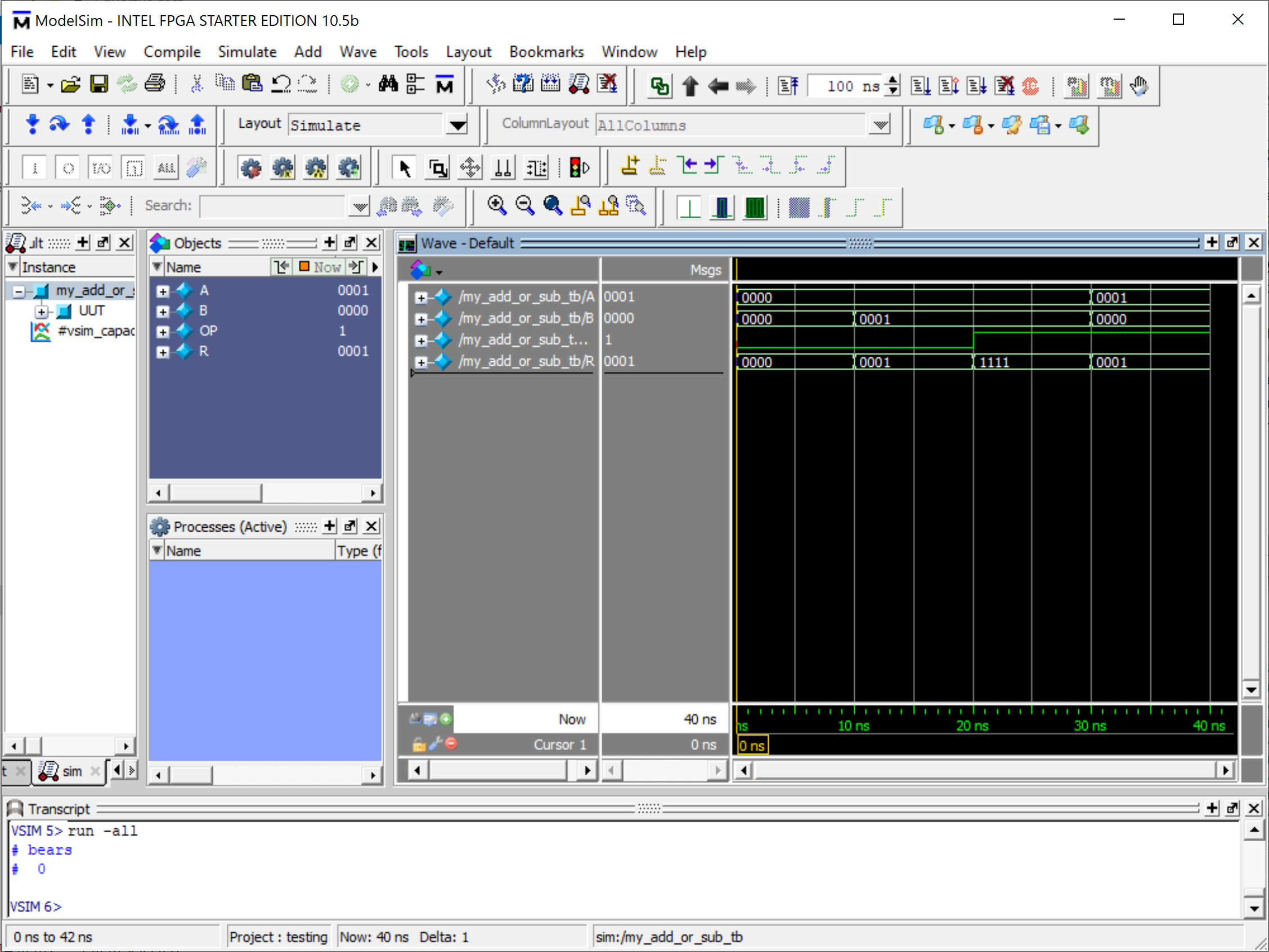Viewport: 1269px width, 952px height.
Task: Click in the toolbar Search input field
Action: pyautogui.click(x=272, y=206)
